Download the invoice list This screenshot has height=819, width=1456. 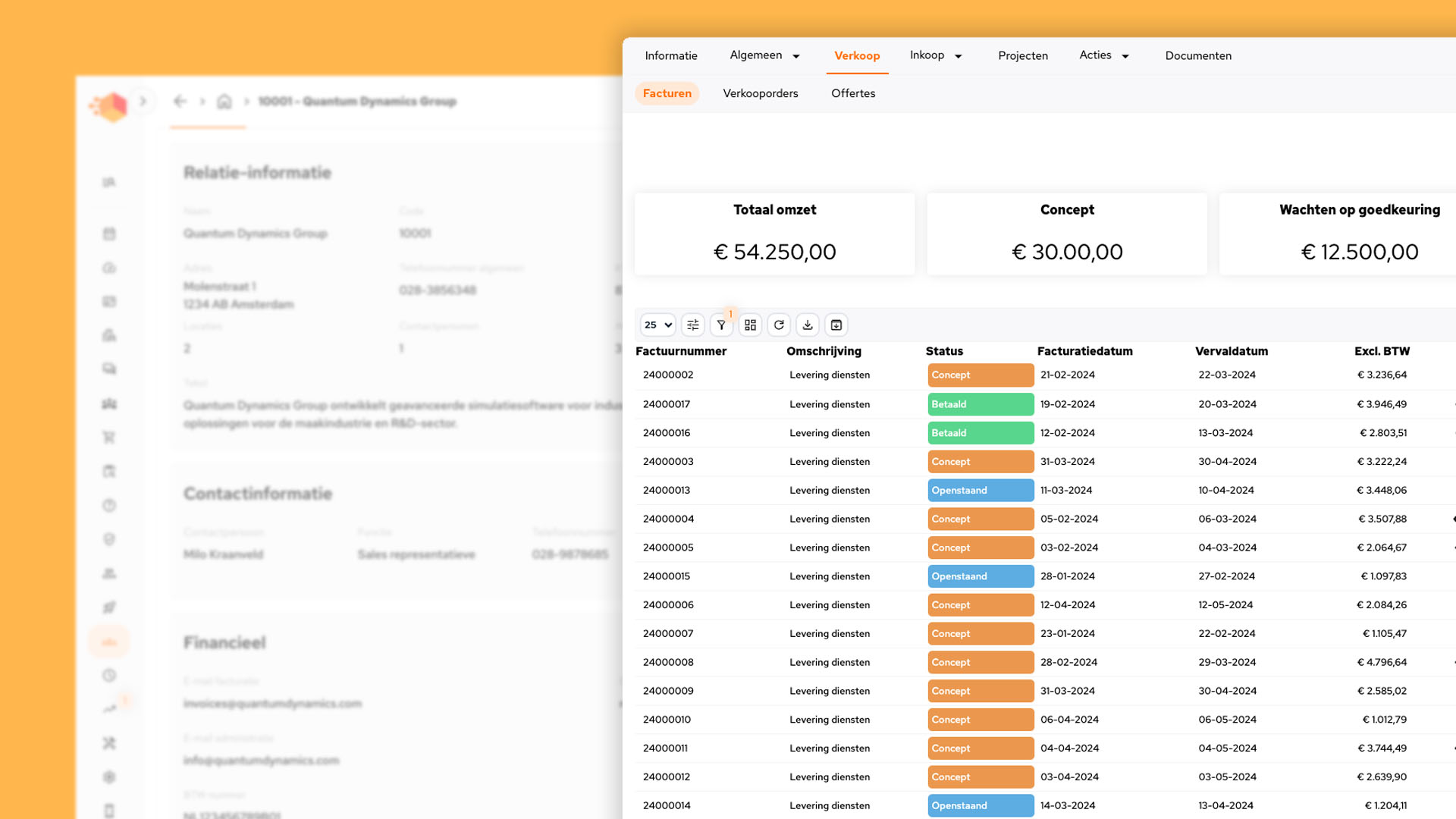[808, 325]
